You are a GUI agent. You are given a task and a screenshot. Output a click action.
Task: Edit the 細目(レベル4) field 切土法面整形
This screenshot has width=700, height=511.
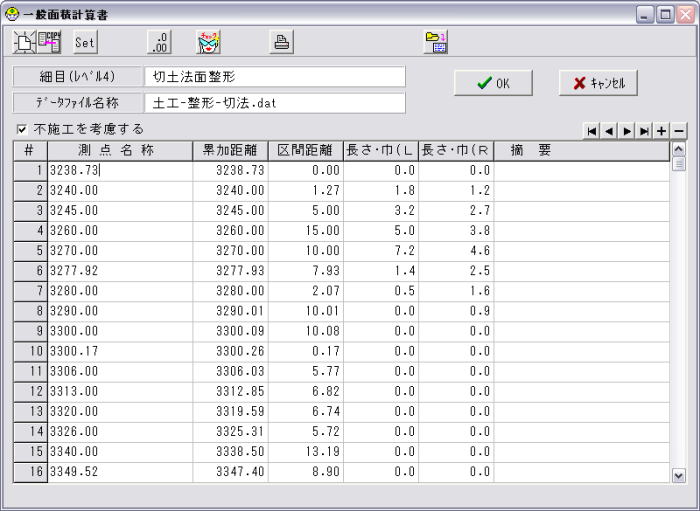(275, 77)
